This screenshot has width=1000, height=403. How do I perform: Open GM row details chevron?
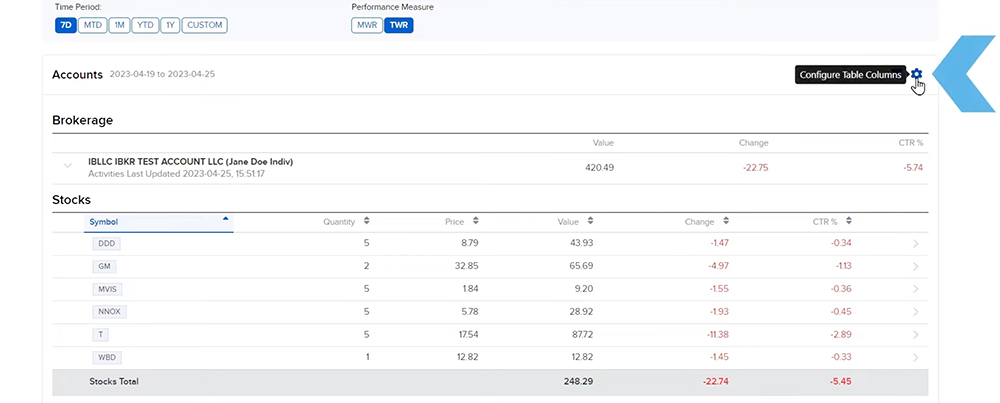click(x=916, y=267)
